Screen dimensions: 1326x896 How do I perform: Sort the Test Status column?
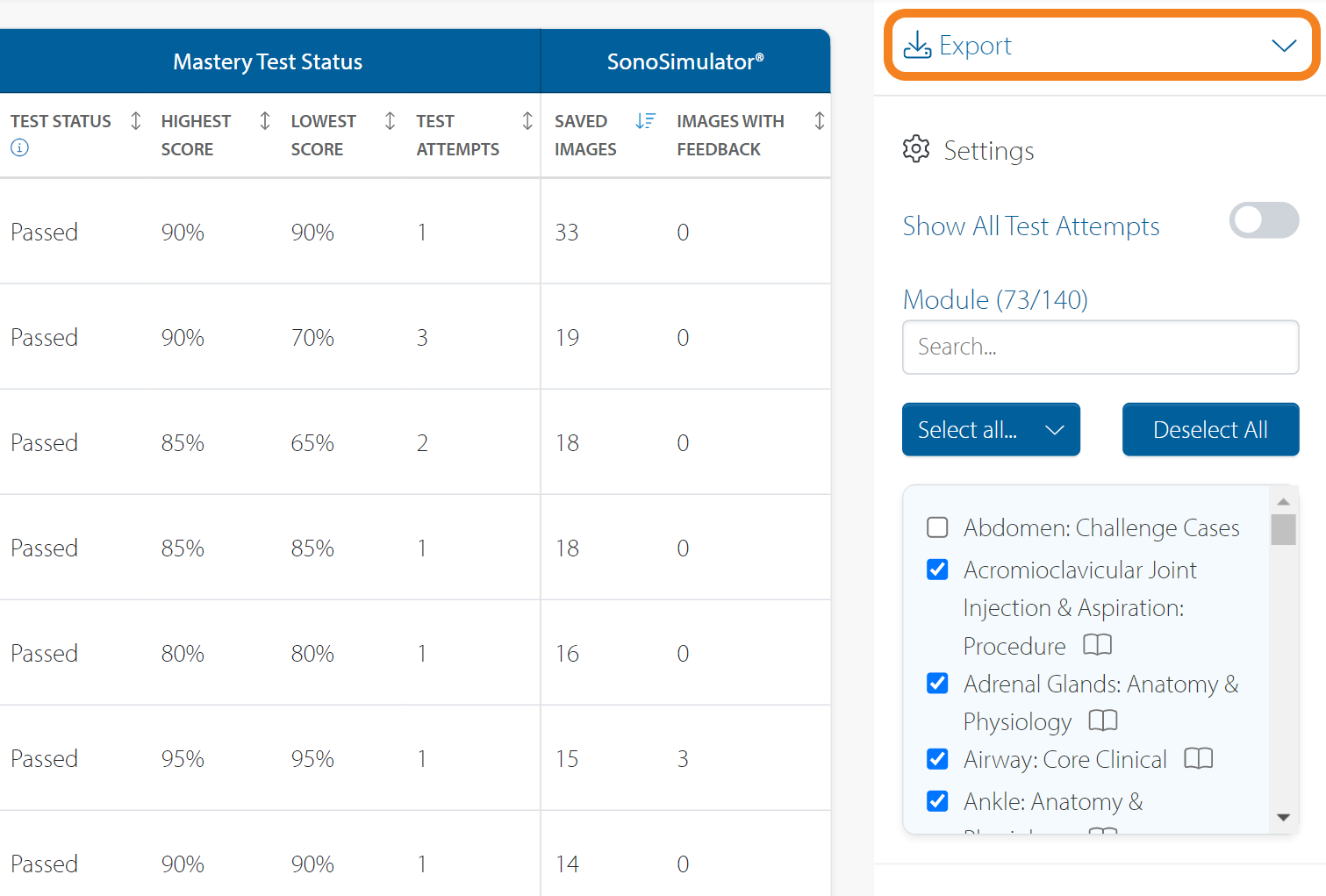136,121
